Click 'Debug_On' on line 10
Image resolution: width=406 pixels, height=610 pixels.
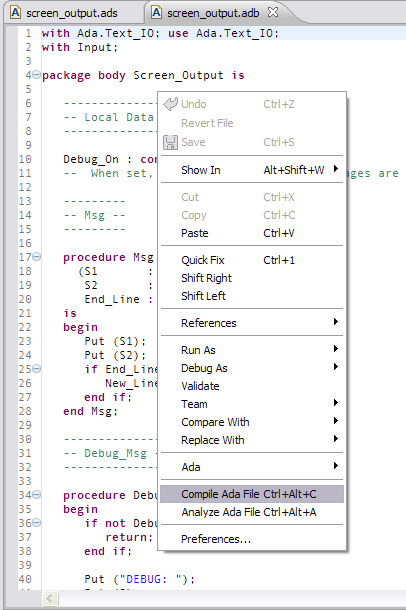pos(91,160)
